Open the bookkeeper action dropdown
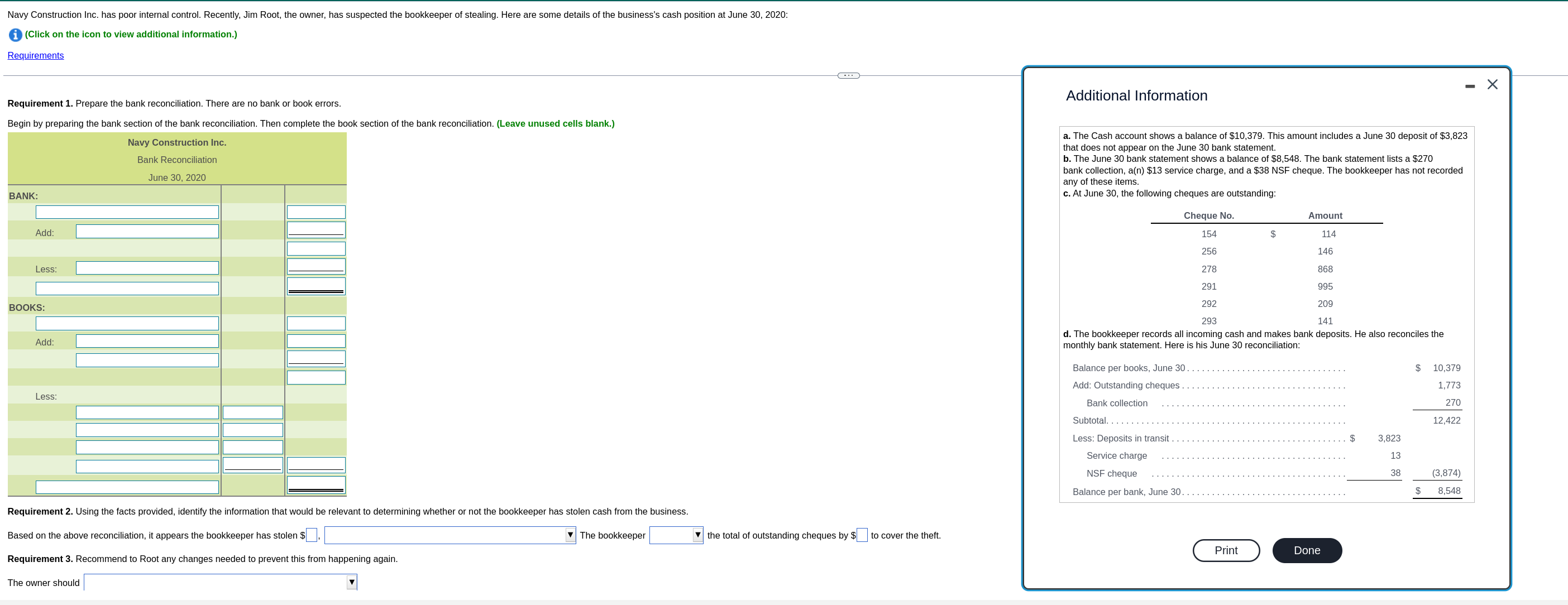Viewport: 1568px width, 605px height. coord(676,535)
